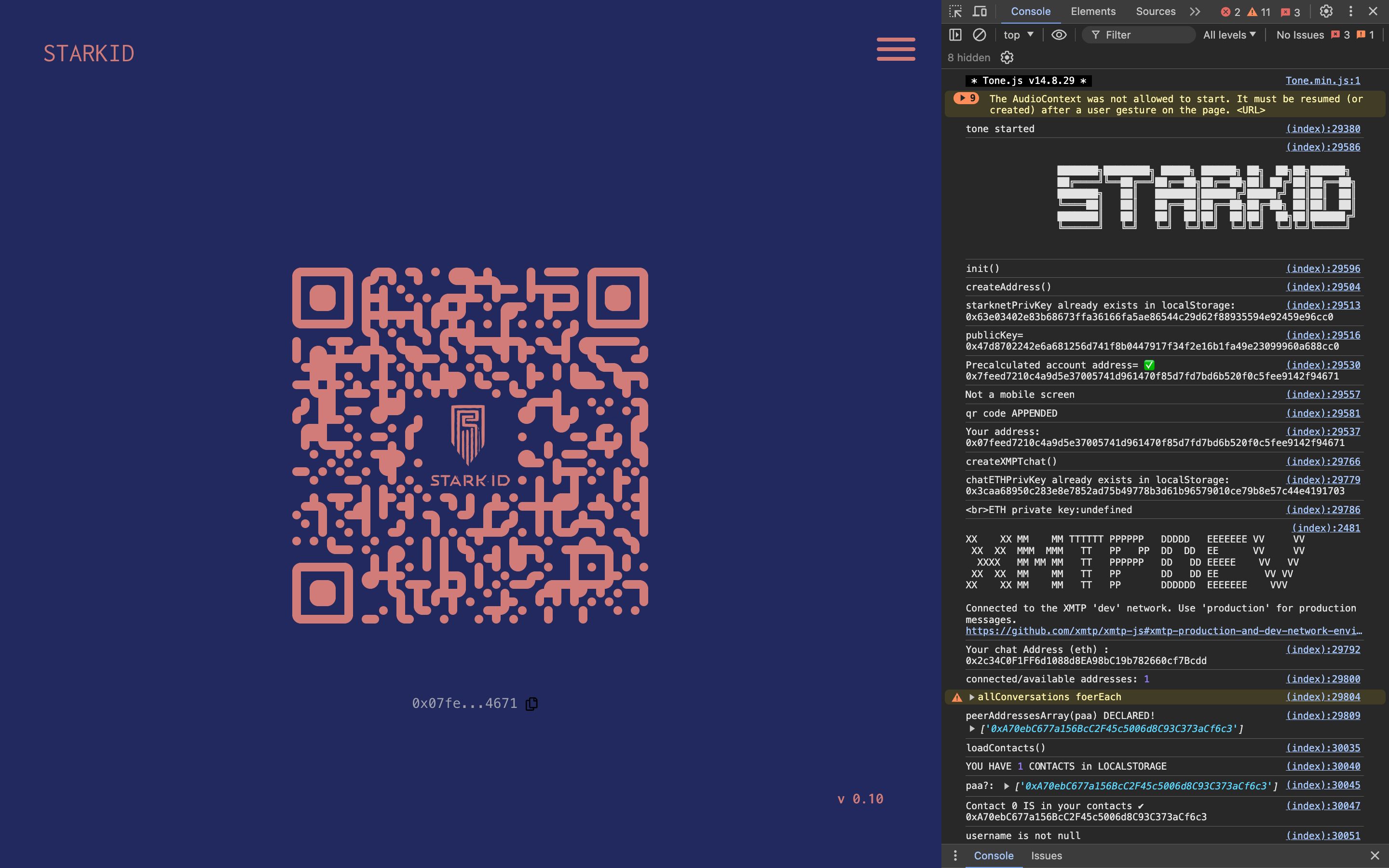Open source link (index):29504 for createAddress()
The width and height of the screenshot is (1389, 868).
tap(1323, 287)
